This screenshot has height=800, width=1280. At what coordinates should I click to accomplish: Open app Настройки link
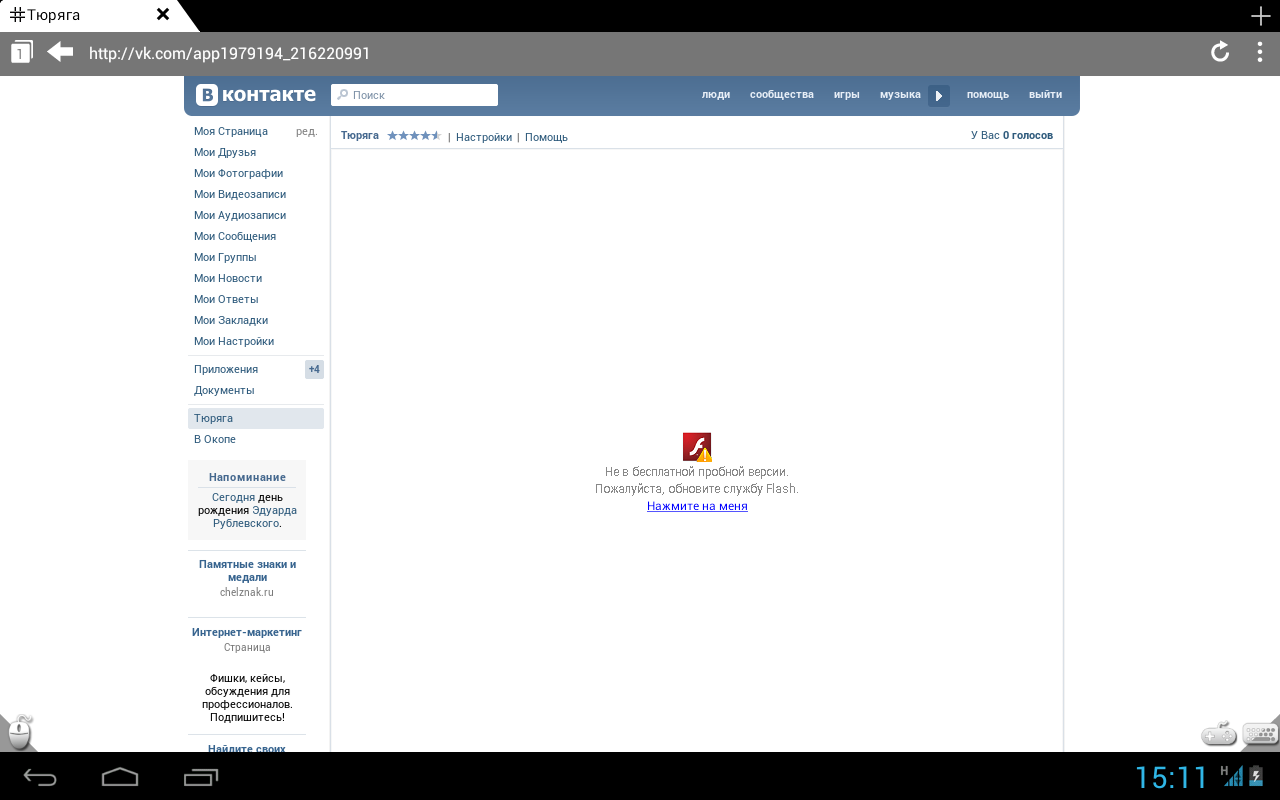click(484, 137)
